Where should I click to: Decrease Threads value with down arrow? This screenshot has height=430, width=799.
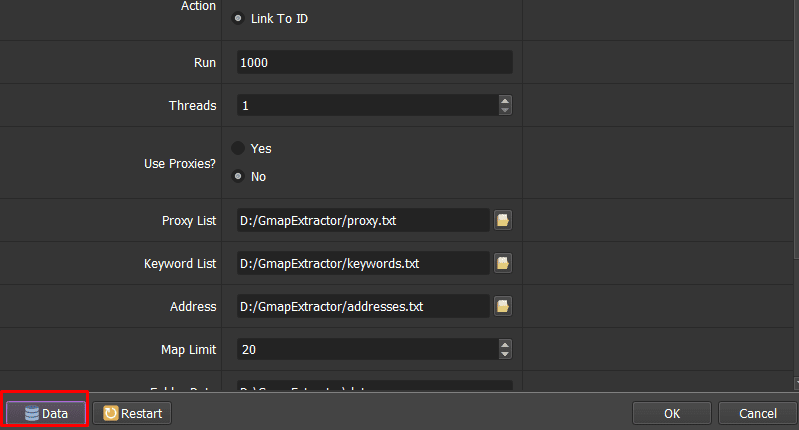coord(505,110)
